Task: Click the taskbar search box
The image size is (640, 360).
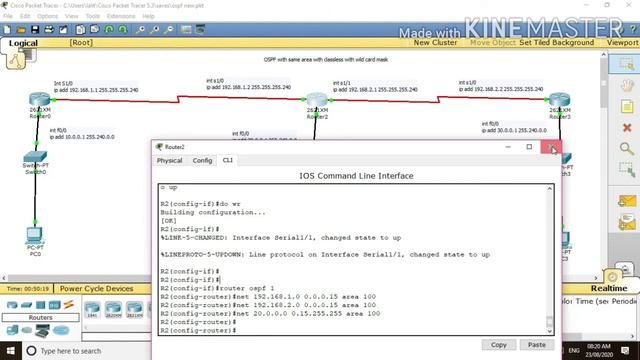Action: coord(87,351)
